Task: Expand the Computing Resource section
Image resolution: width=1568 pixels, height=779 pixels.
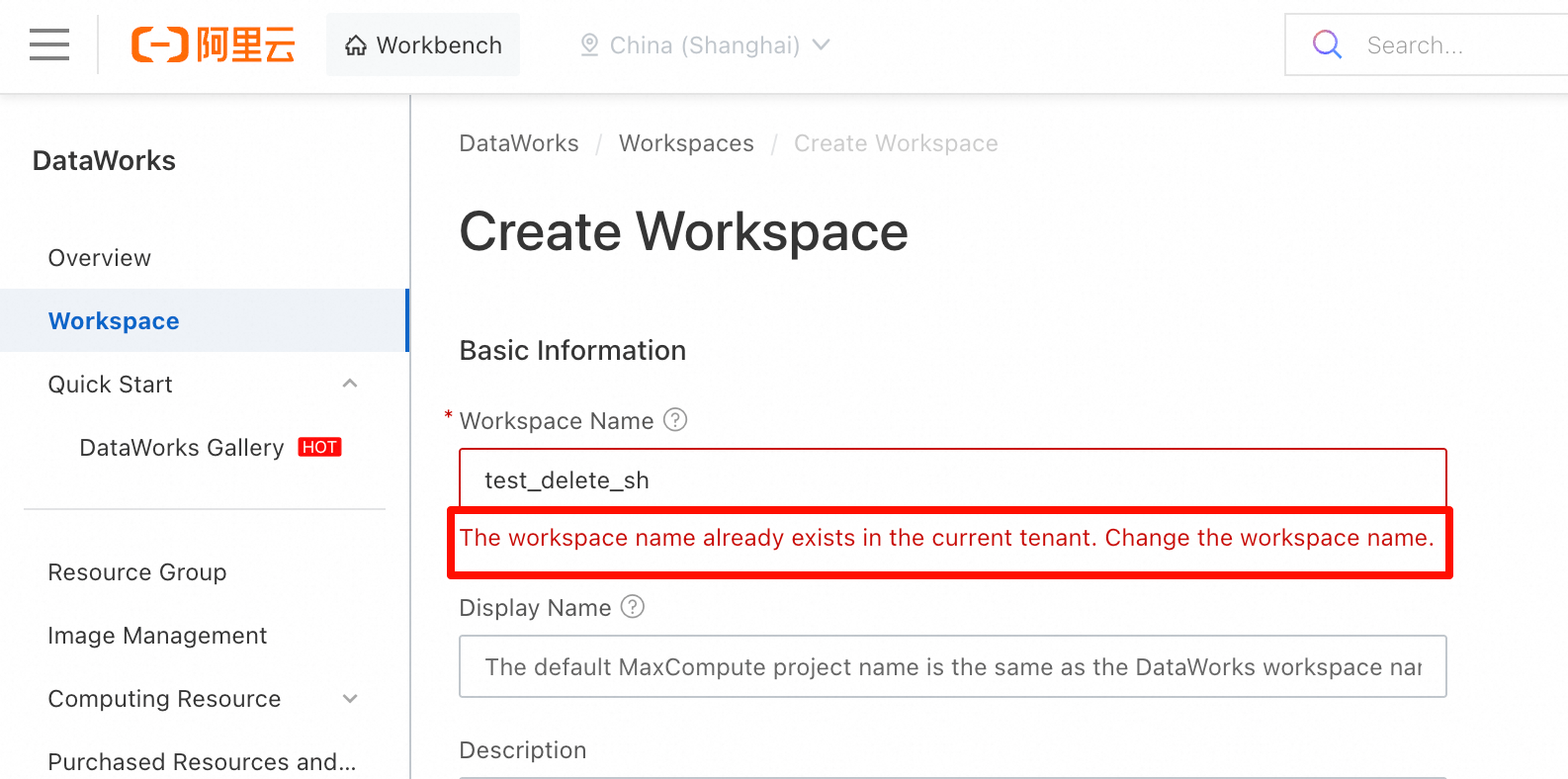Action: point(350,699)
